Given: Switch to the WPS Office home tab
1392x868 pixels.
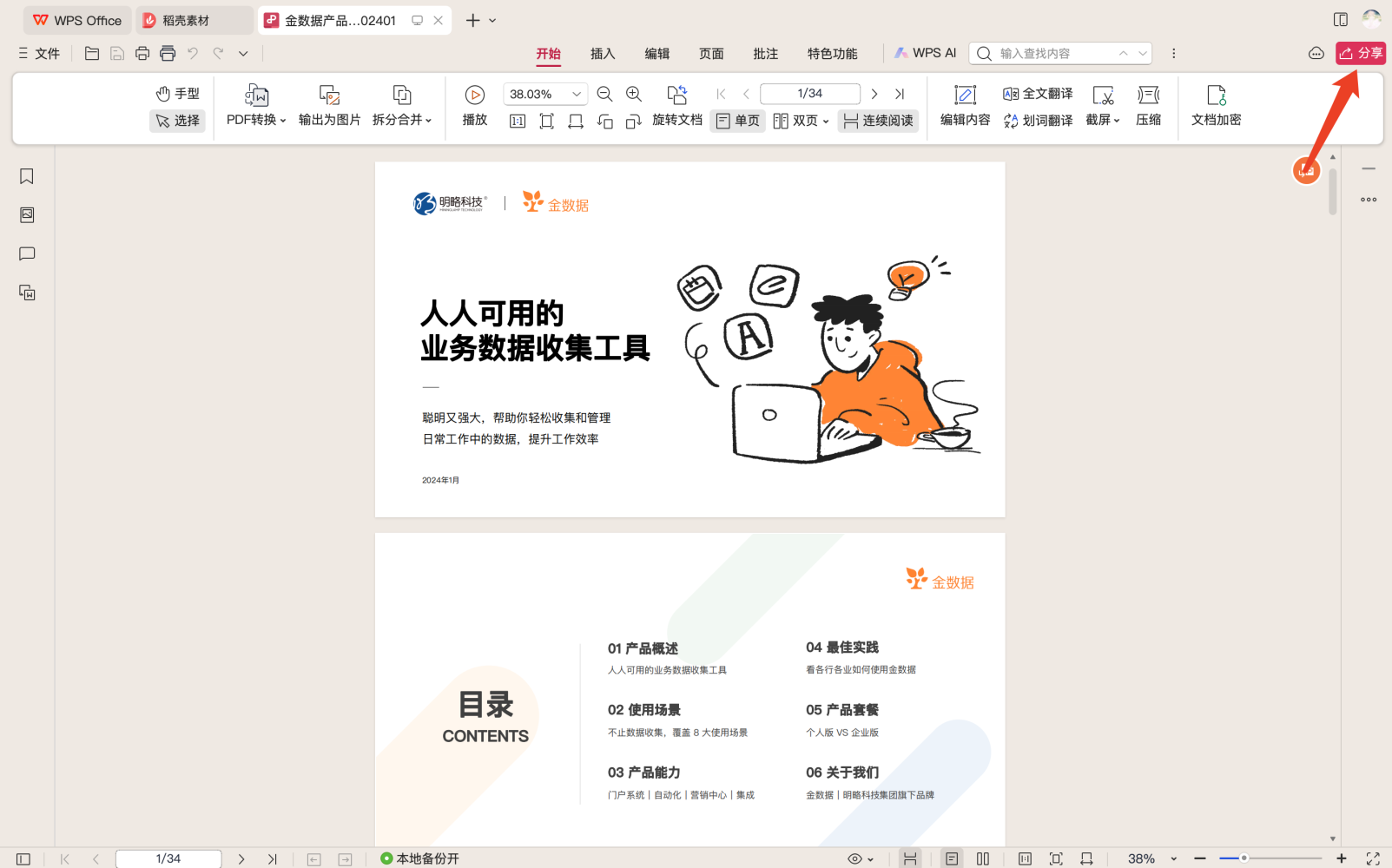Looking at the screenshot, I should [77, 20].
